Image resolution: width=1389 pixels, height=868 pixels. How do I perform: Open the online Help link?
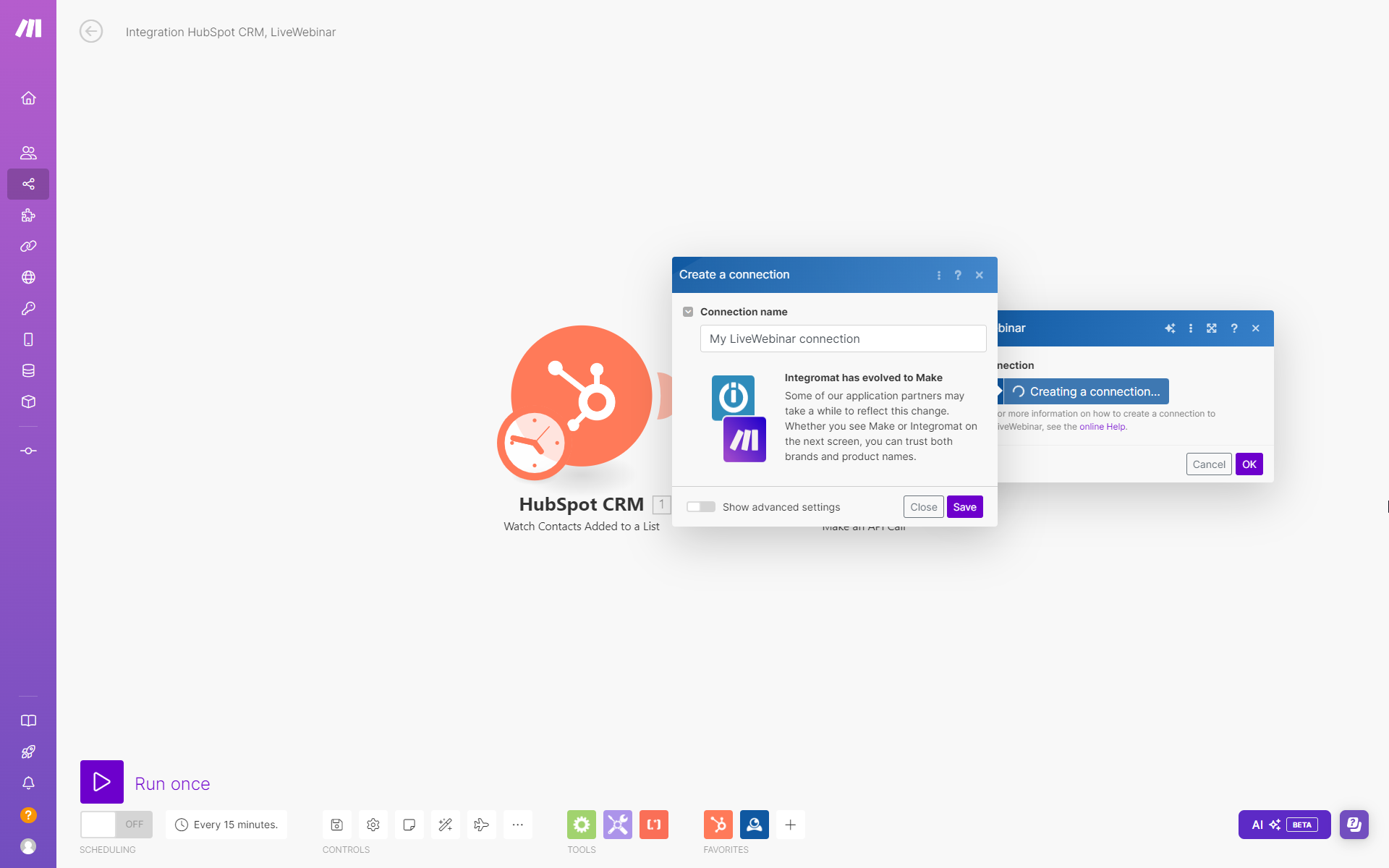coord(1103,427)
